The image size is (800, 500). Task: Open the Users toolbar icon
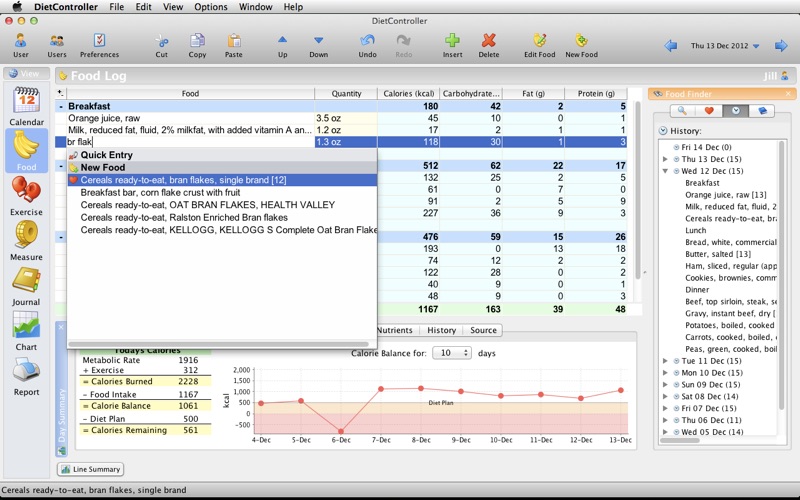pos(57,45)
